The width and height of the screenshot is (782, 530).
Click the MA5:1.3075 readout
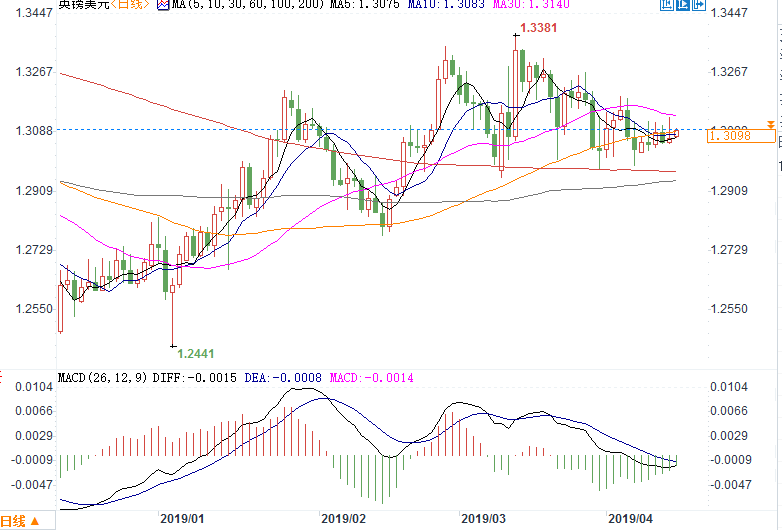365,5
